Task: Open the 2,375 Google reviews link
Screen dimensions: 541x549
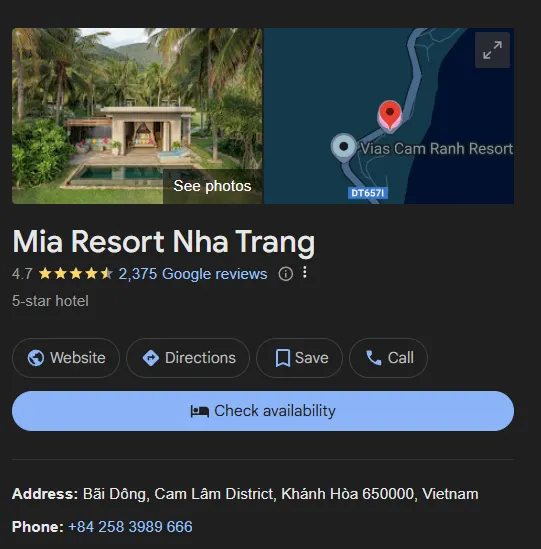Action: [193, 274]
